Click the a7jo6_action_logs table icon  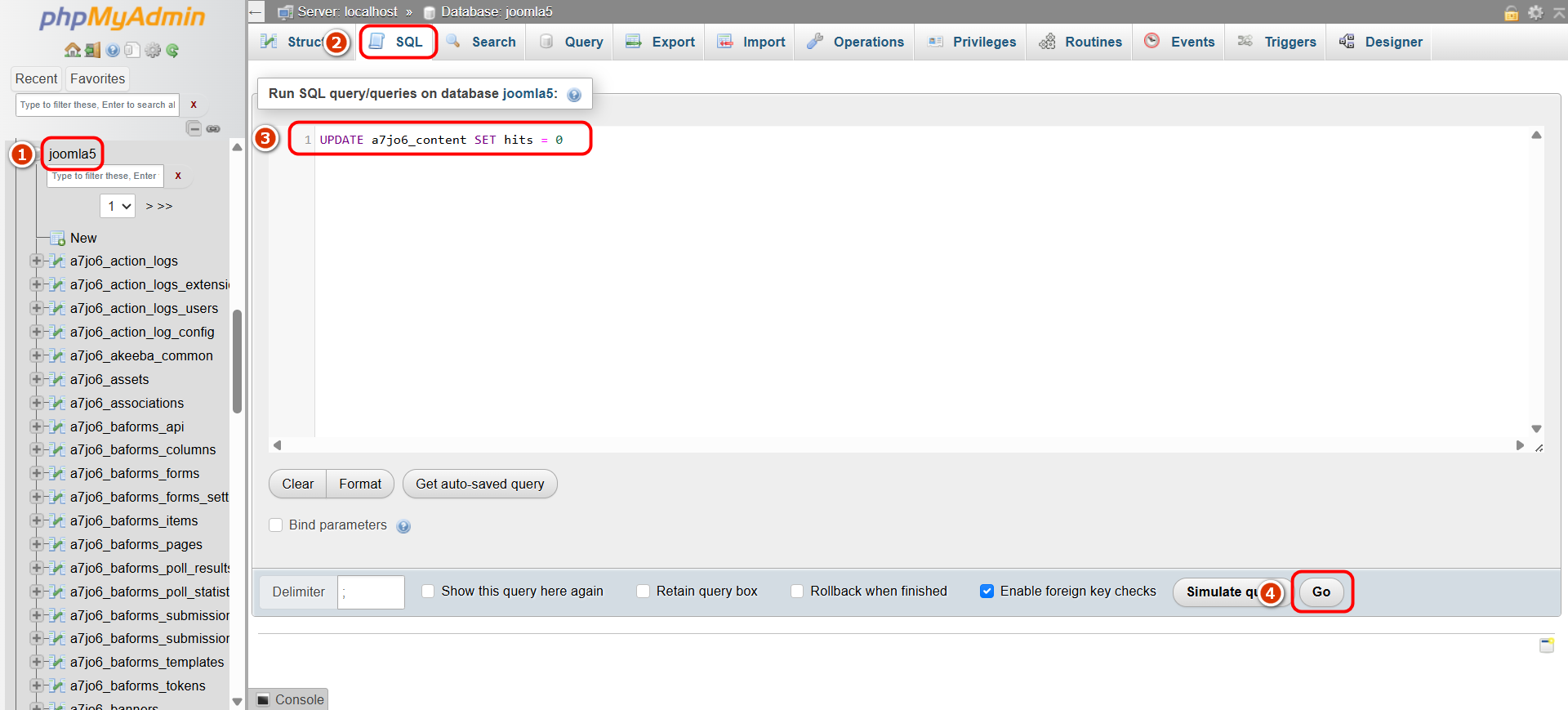[x=57, y=261]
